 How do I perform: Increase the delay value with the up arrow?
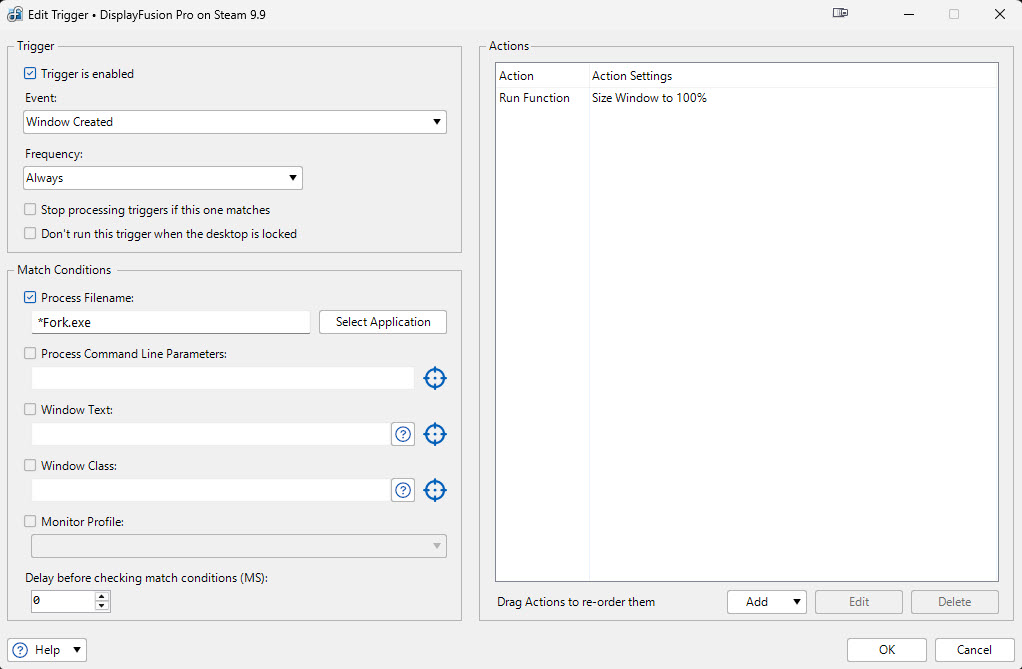pos(101,596)
